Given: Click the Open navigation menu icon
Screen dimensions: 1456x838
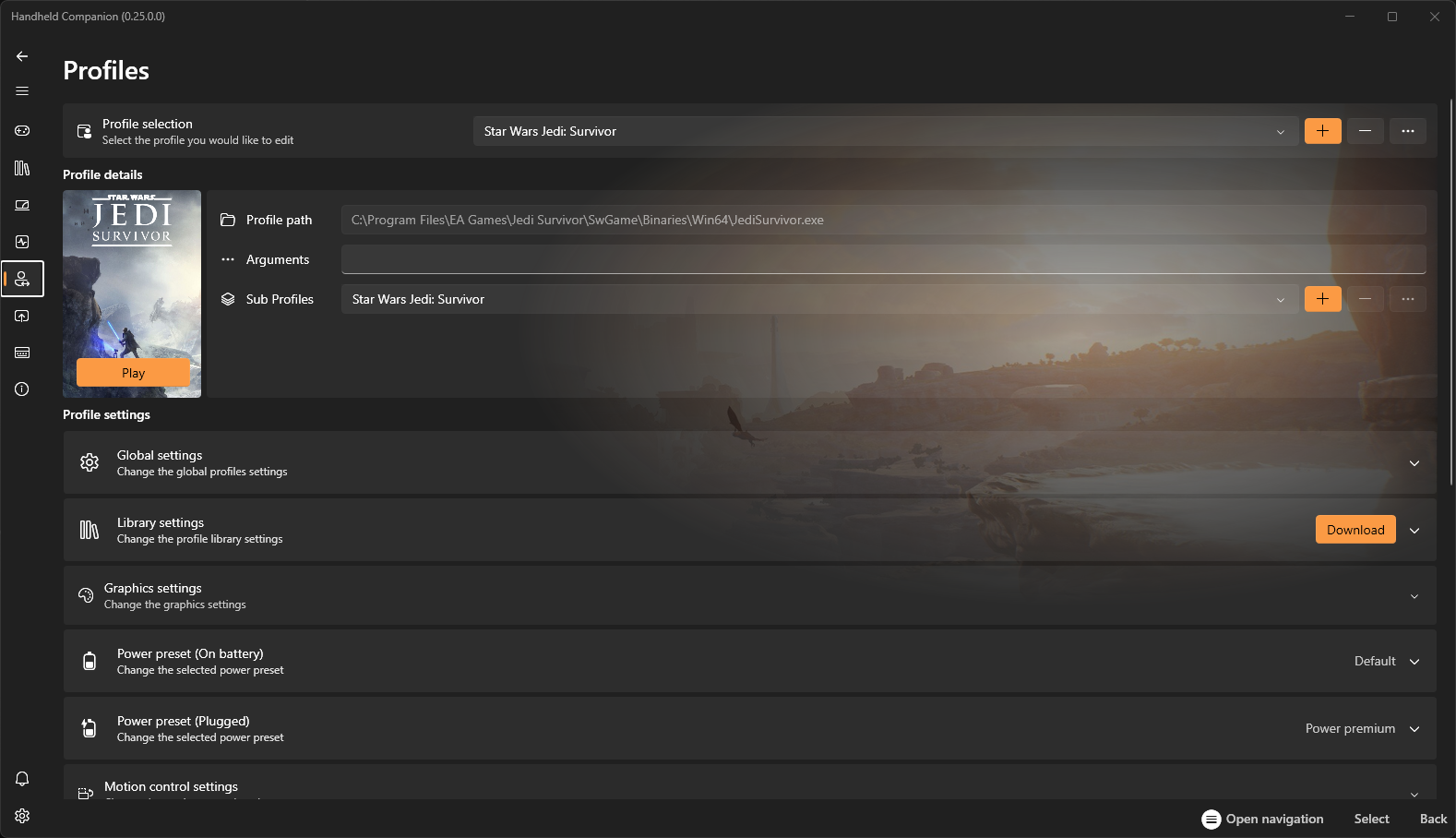Looking at the screenshot, I should 1211,819.
